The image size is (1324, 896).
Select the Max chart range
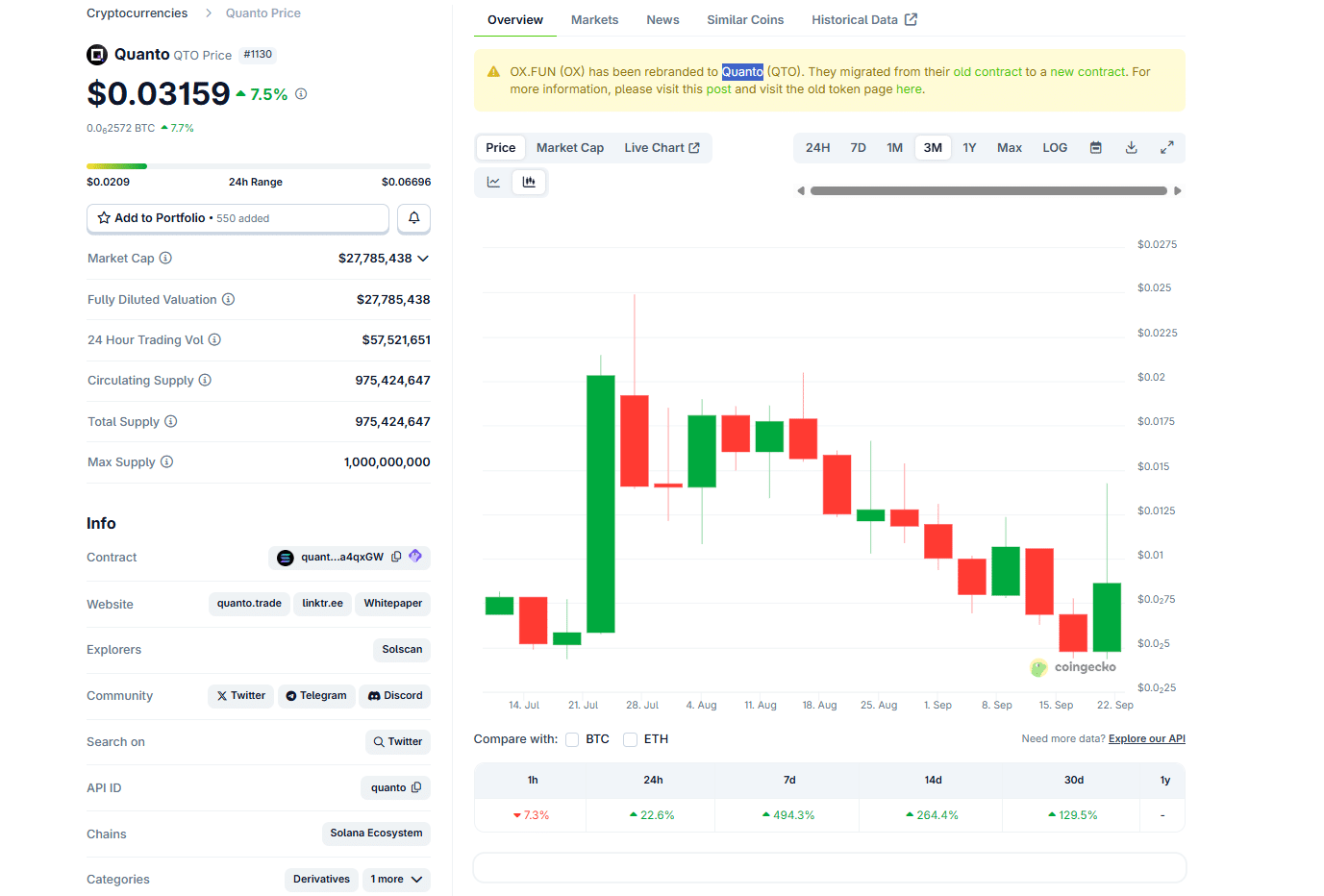[x=1009, y=147]
